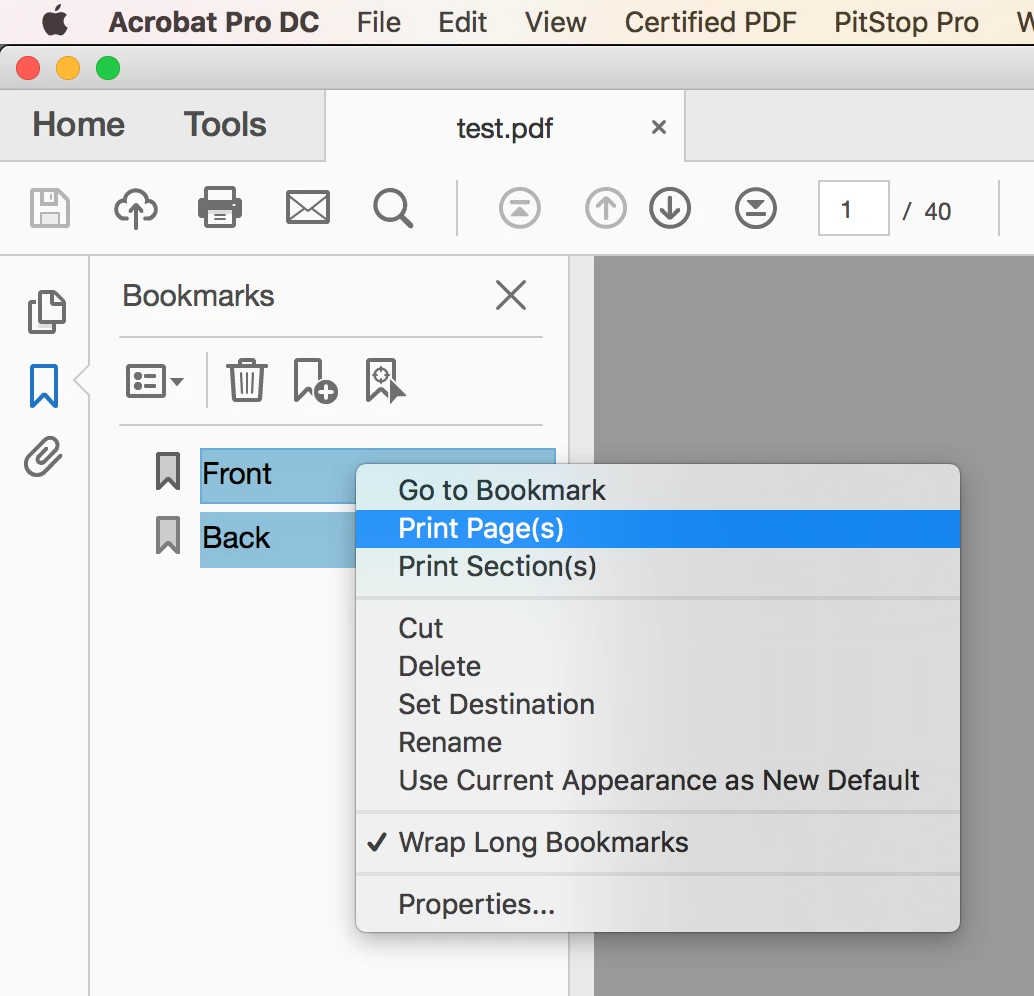Close the Bookmarks panel
The image size is (1034, 996).
511,295
